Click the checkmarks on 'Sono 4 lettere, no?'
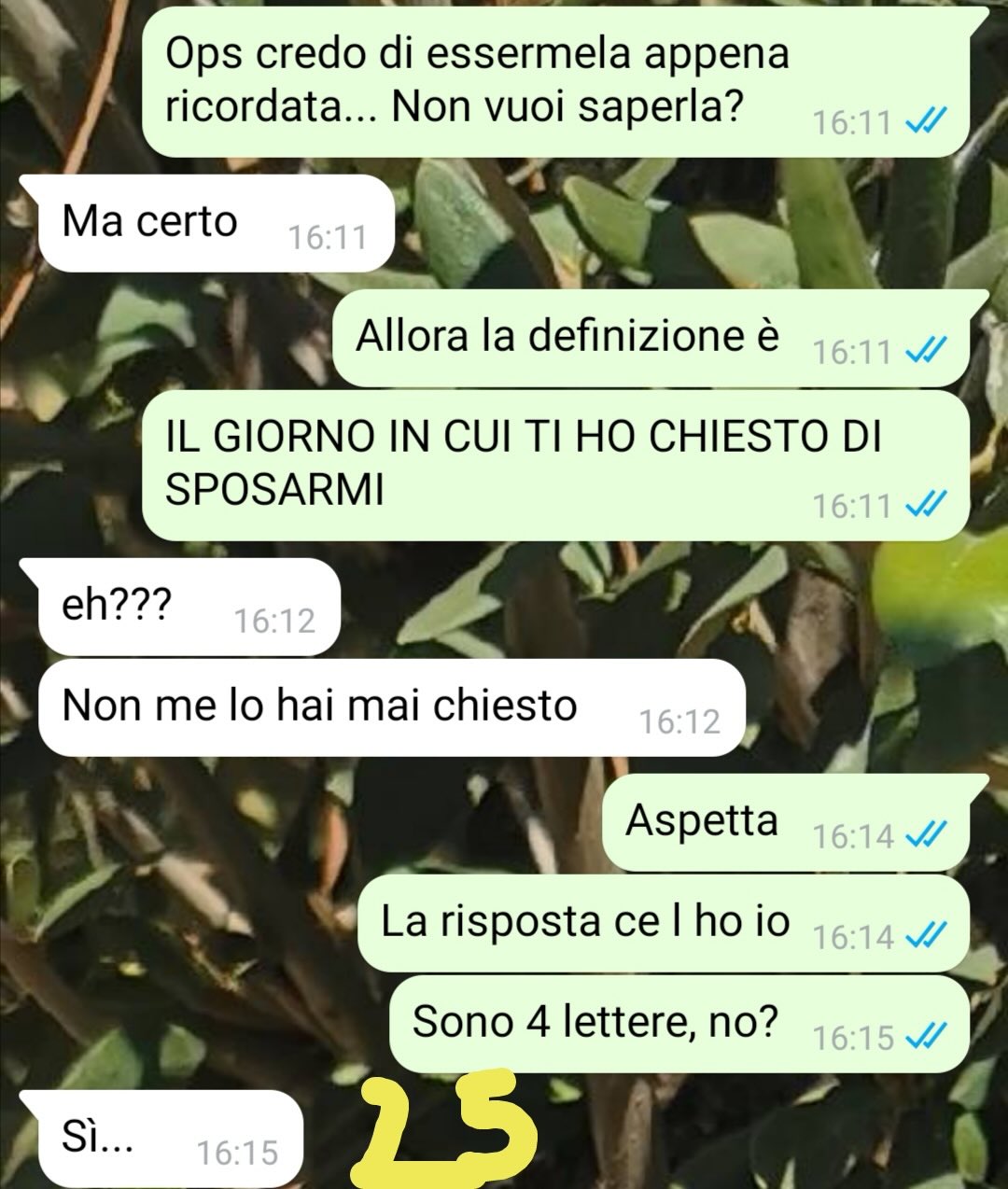 click(927, 1035)
